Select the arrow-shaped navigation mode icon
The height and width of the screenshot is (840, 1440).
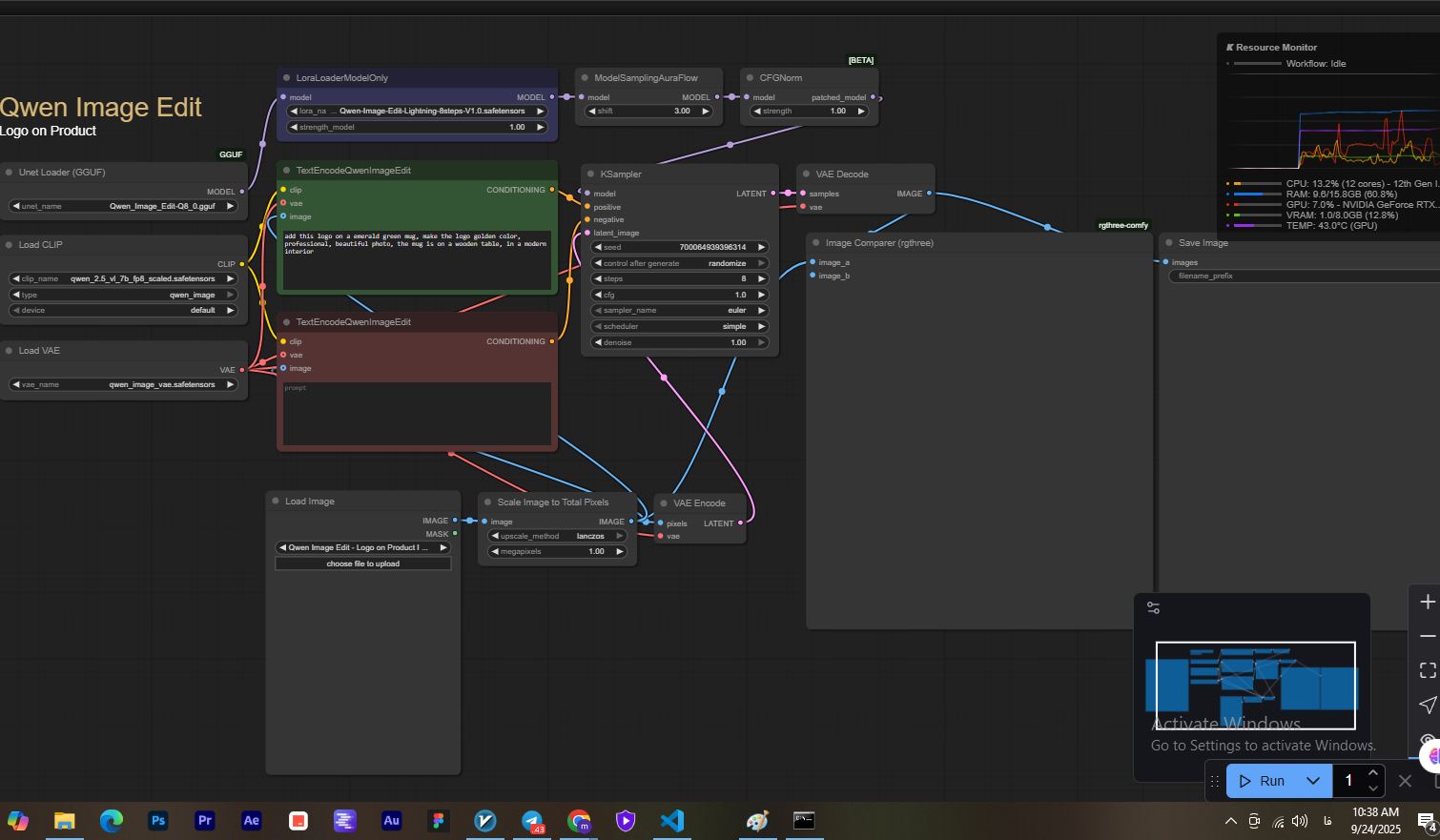point(1427,705)
